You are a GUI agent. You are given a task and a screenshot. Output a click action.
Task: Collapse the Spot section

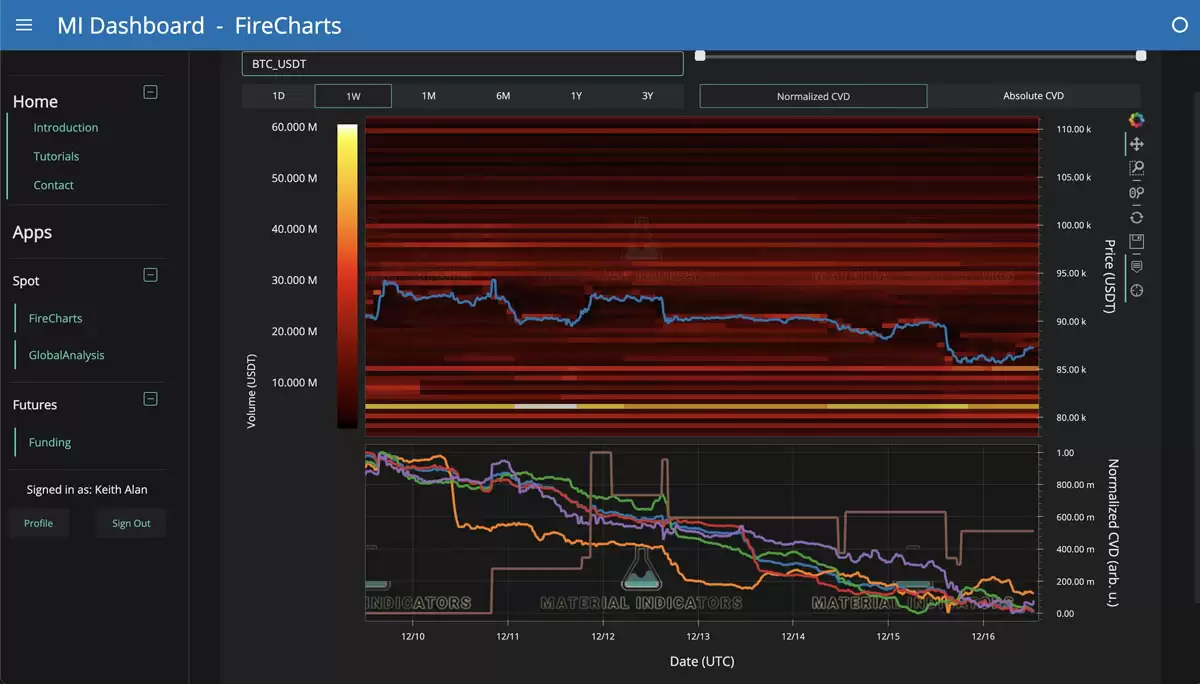coord(150,274)
